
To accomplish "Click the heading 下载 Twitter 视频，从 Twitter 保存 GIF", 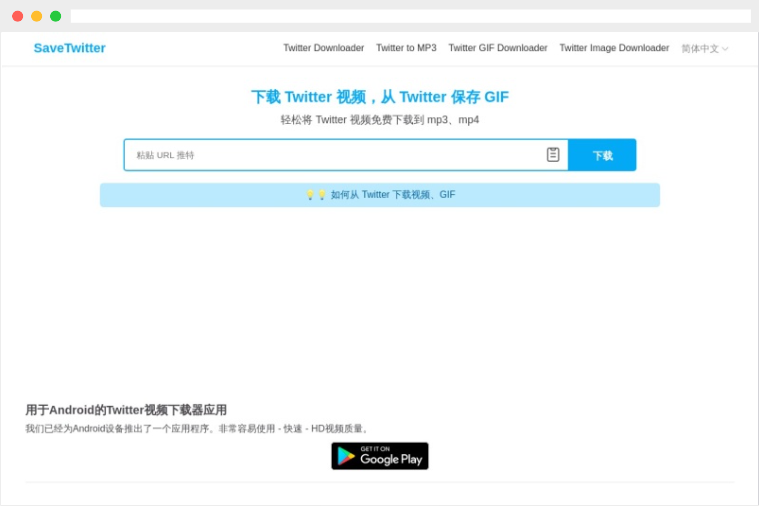I will pos(380,97).
